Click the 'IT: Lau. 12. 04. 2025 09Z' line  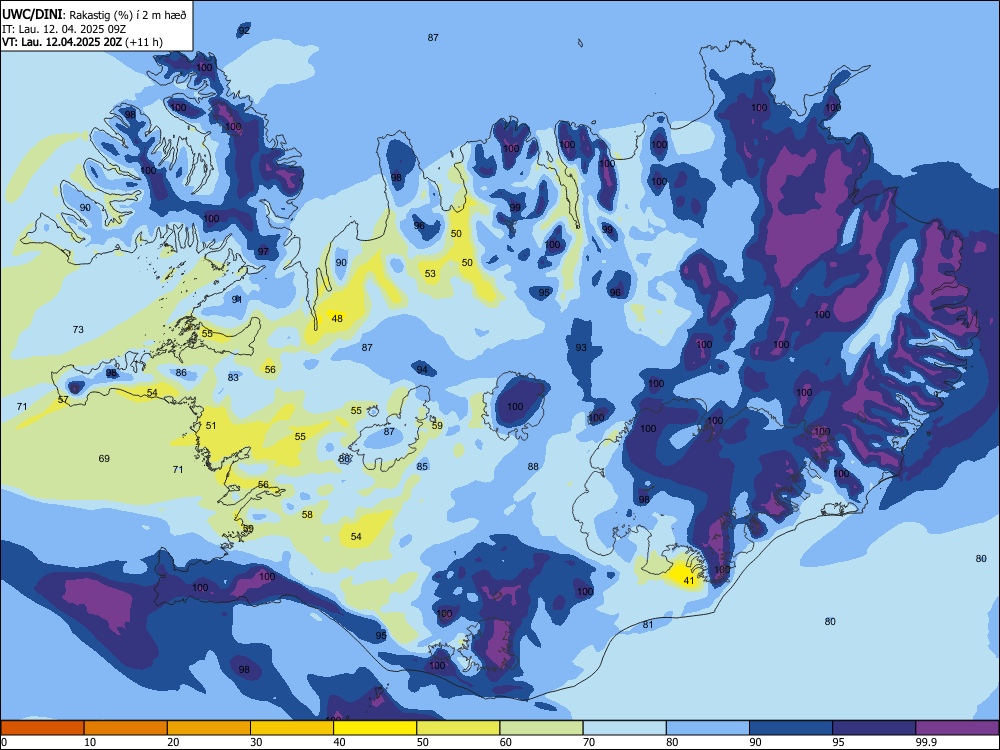[64, 29]
